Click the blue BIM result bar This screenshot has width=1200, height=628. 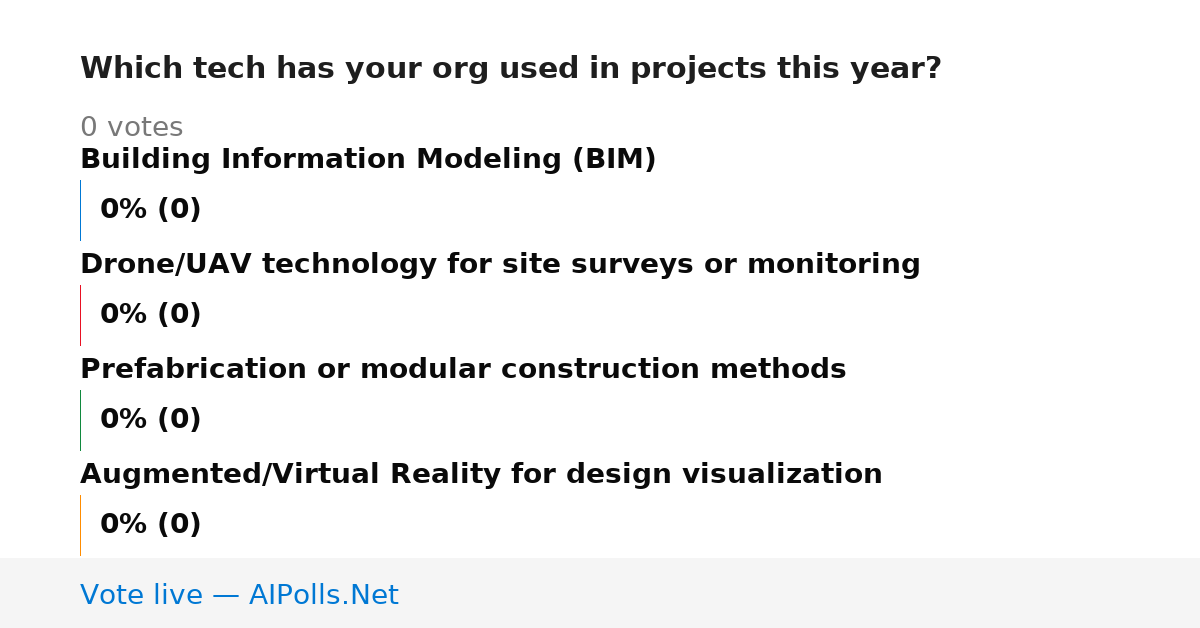coord(80,210)
